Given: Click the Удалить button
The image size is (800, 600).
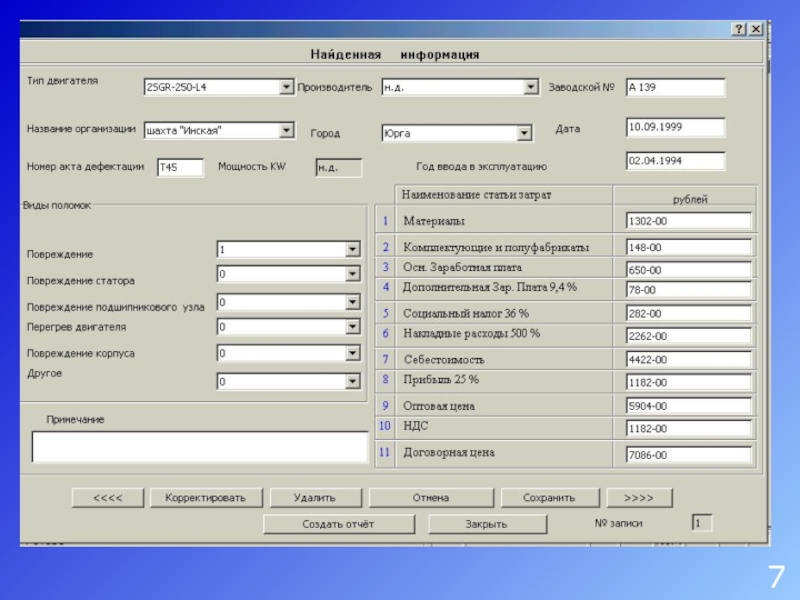Looking at the screenshot, I should pos(315,497).
